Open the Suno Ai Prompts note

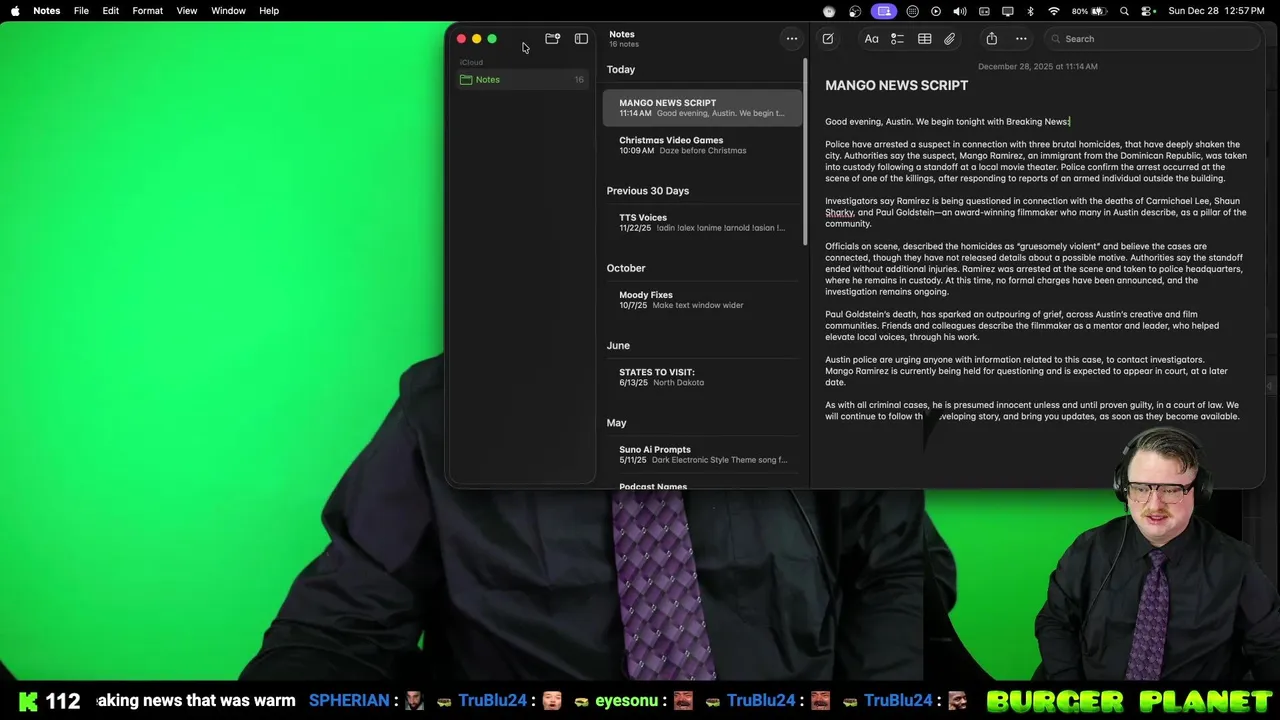[x=702, y=455]
